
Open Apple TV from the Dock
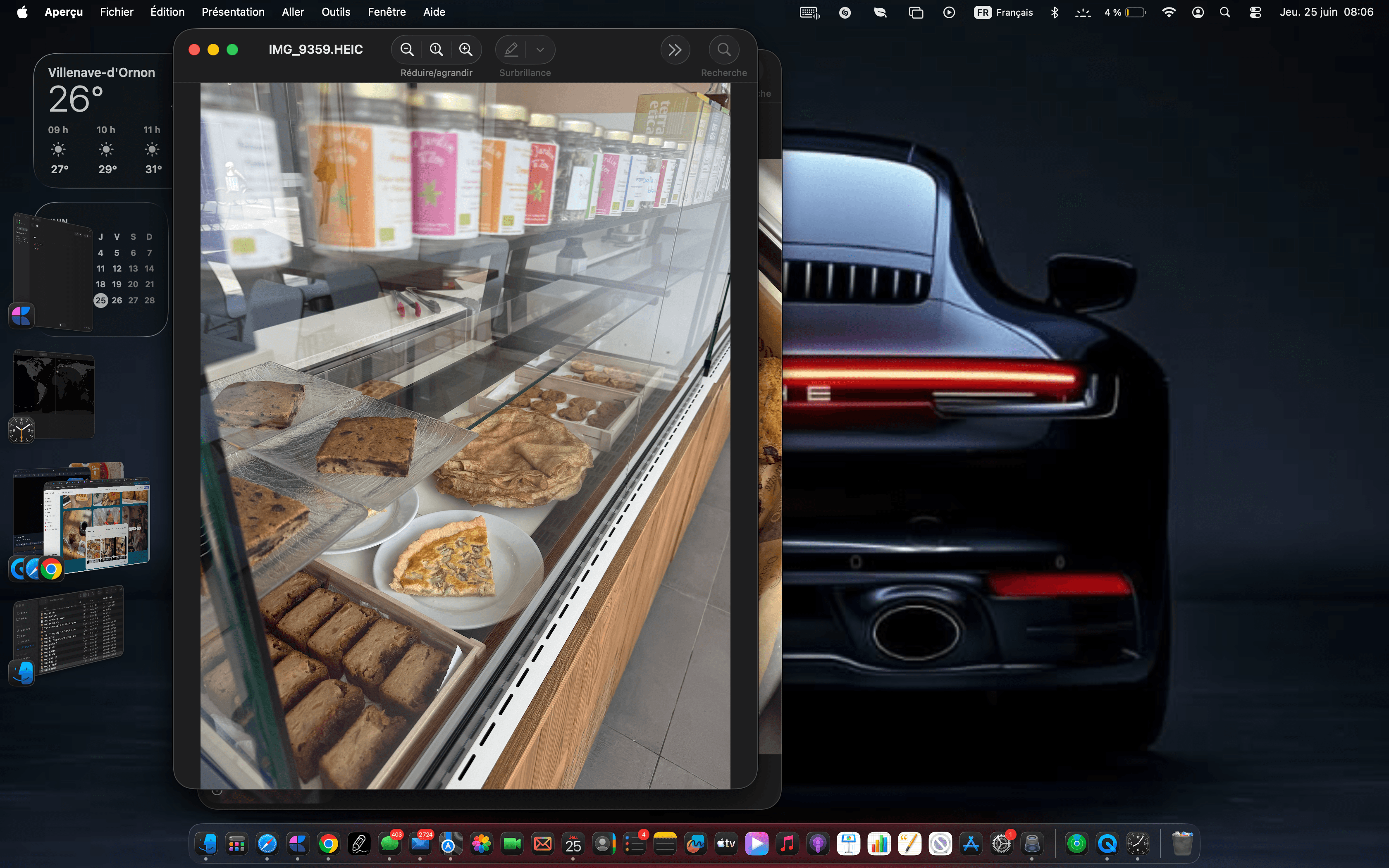point(726,844)
